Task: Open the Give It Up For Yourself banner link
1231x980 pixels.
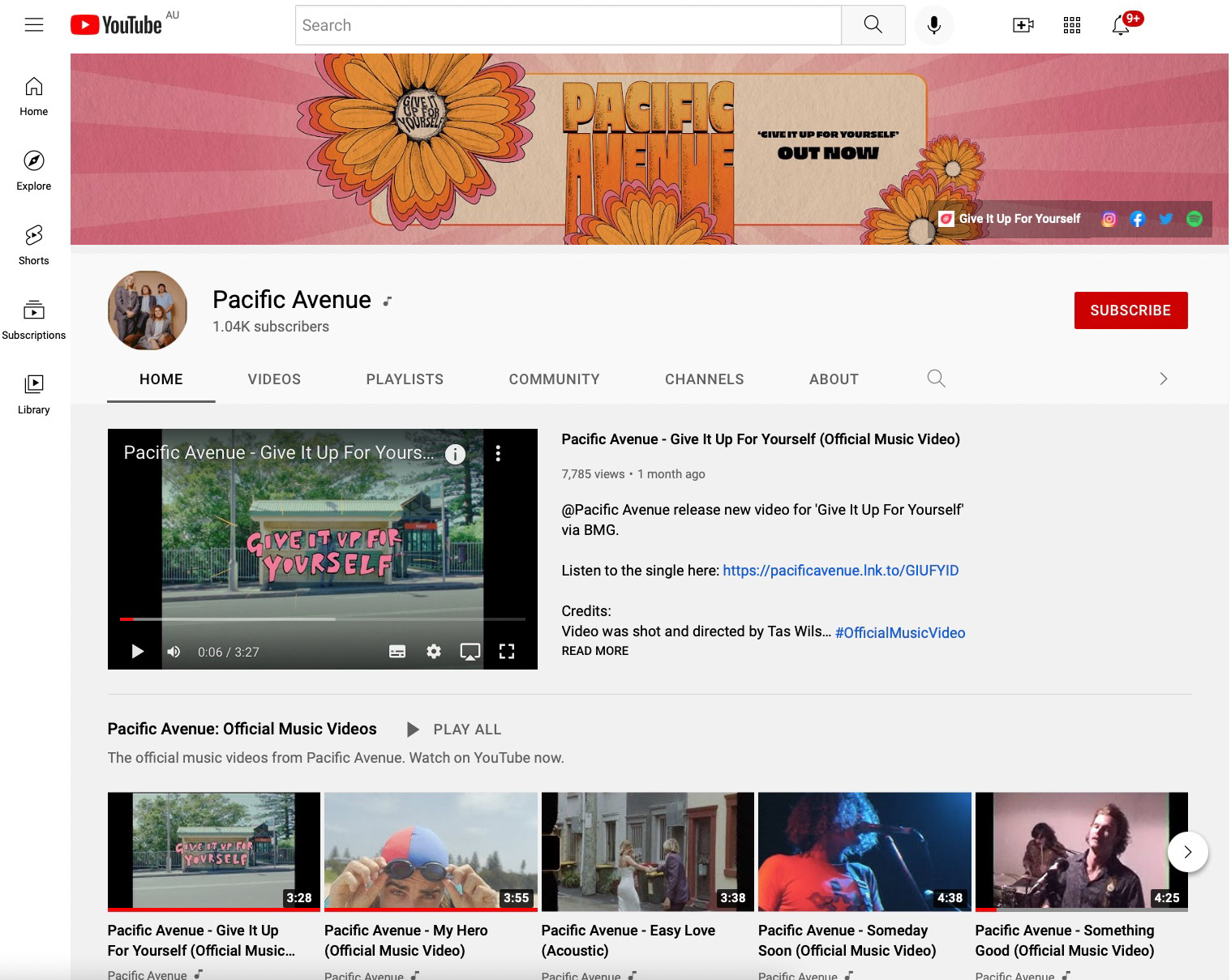Action: click(x=1010, y=219)
